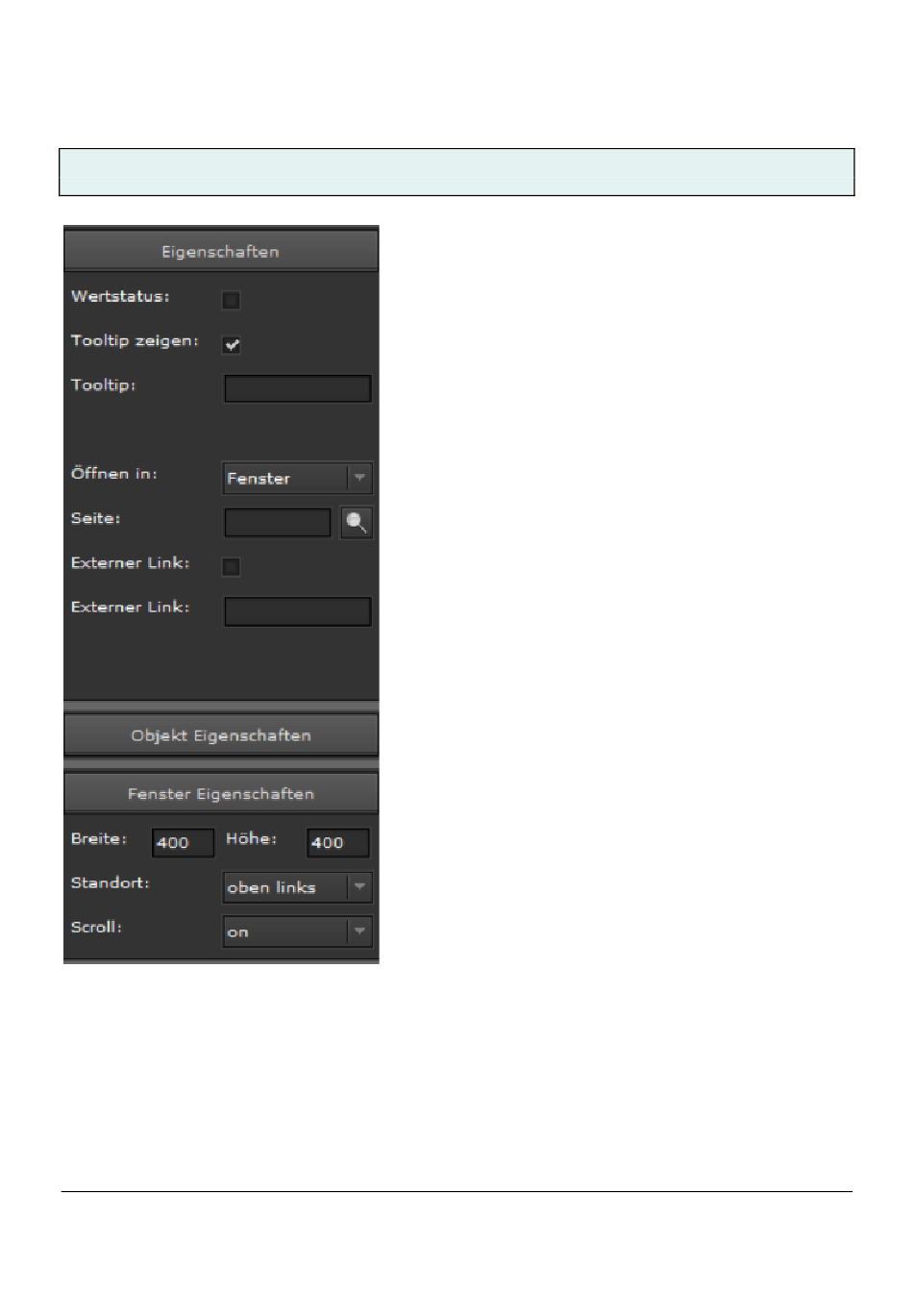Open the Öffnen in dropdown showing Fenster
Viewport: 913px width, 1316px height.
click(286, 479)
